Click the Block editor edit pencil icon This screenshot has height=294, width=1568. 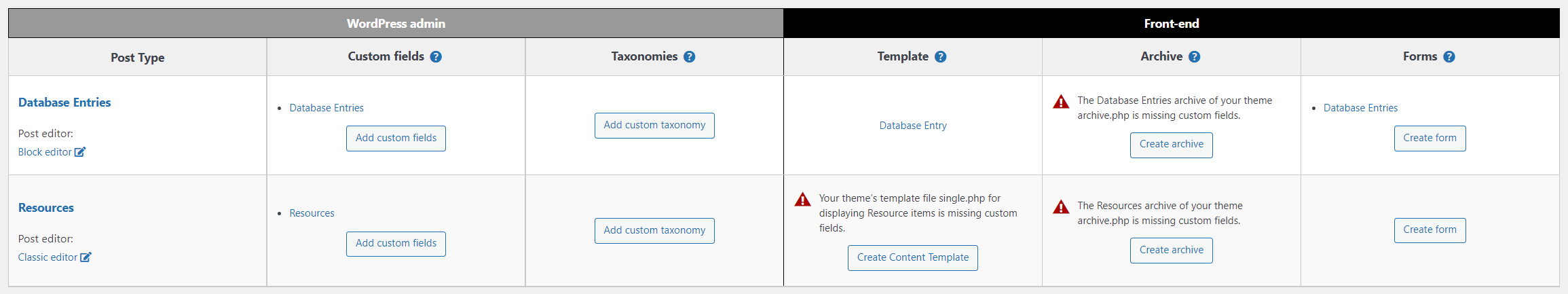80,152
